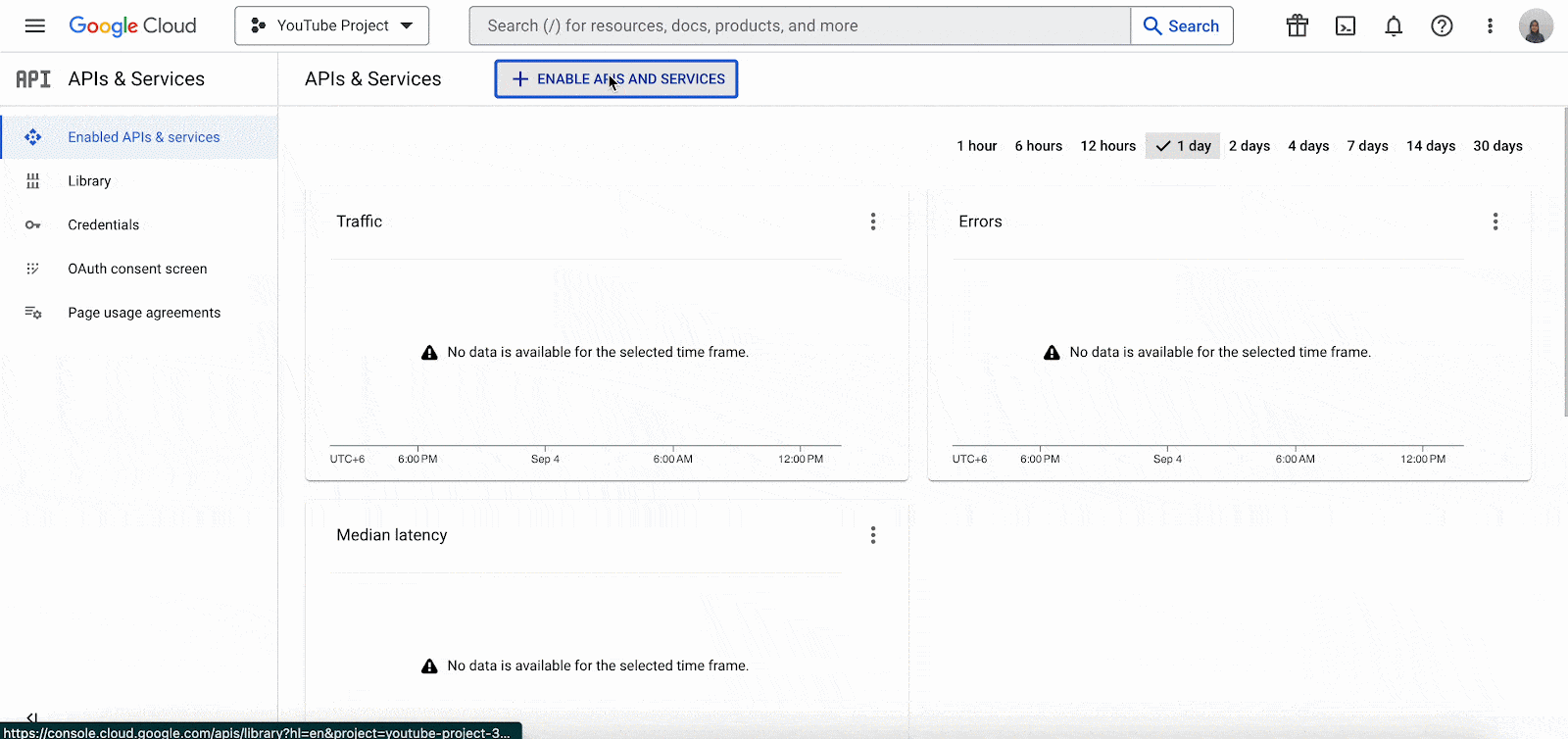Select the 7 days time range
The height and width of the screenshot is (739, 1568).
(1367, 146)
